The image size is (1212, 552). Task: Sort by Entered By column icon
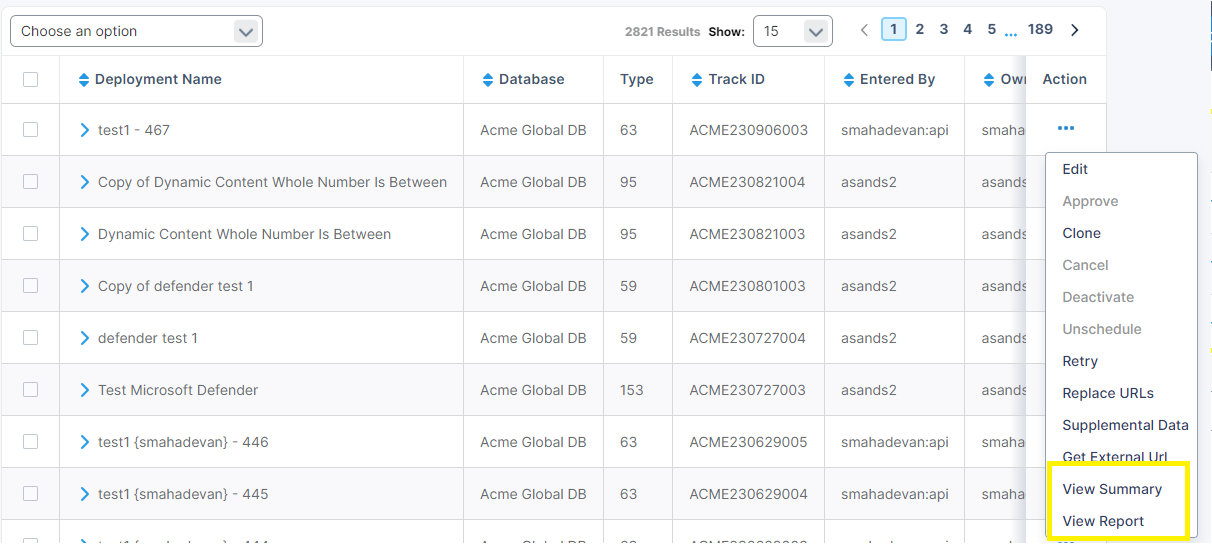(848, 80)
